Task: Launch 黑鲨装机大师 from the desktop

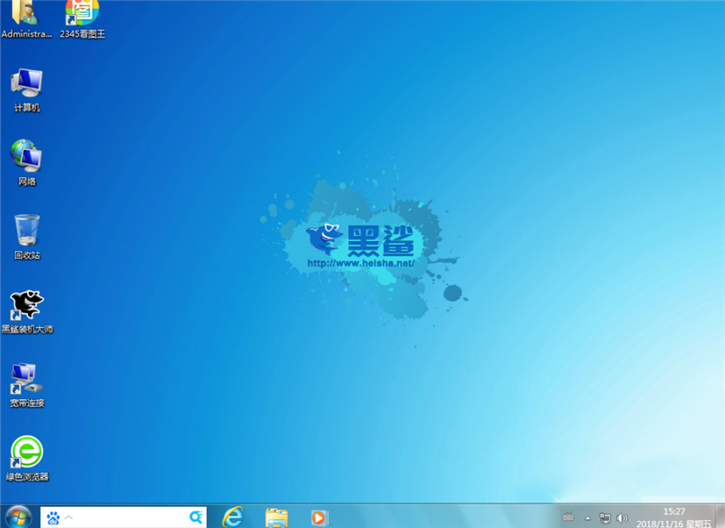Action: (27, 306)
